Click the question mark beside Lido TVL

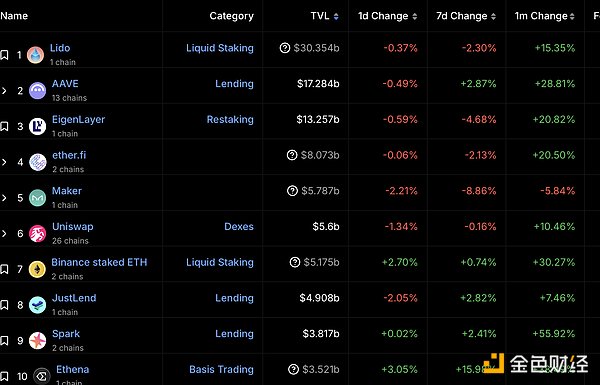pyautogui.click(x=285, y=48)
